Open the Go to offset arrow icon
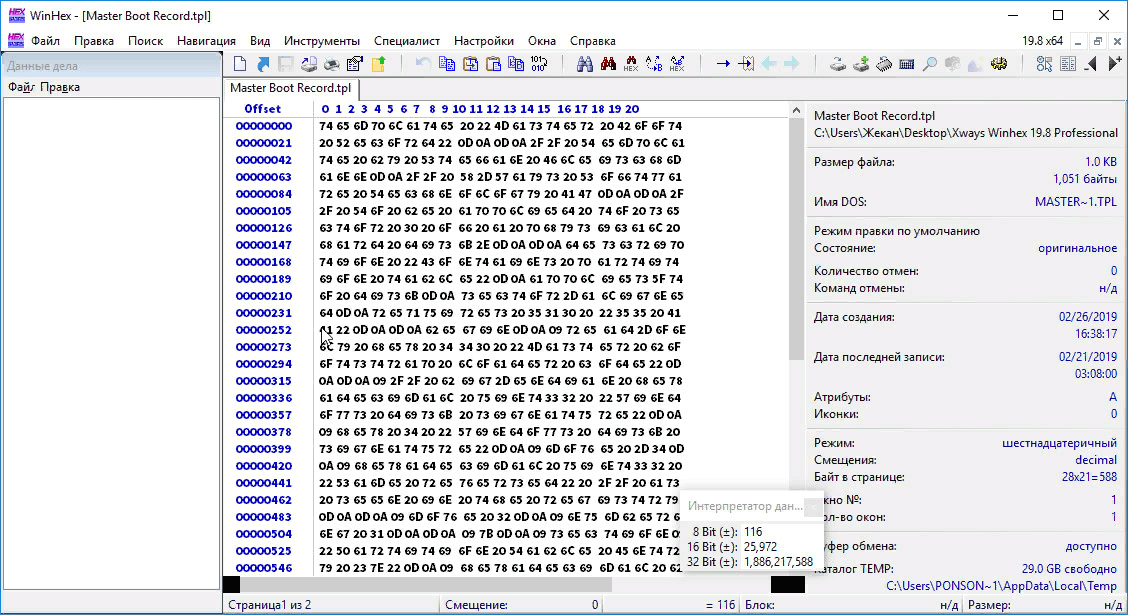This screenshot has width=1128, height=615. [x=723, y=64]
